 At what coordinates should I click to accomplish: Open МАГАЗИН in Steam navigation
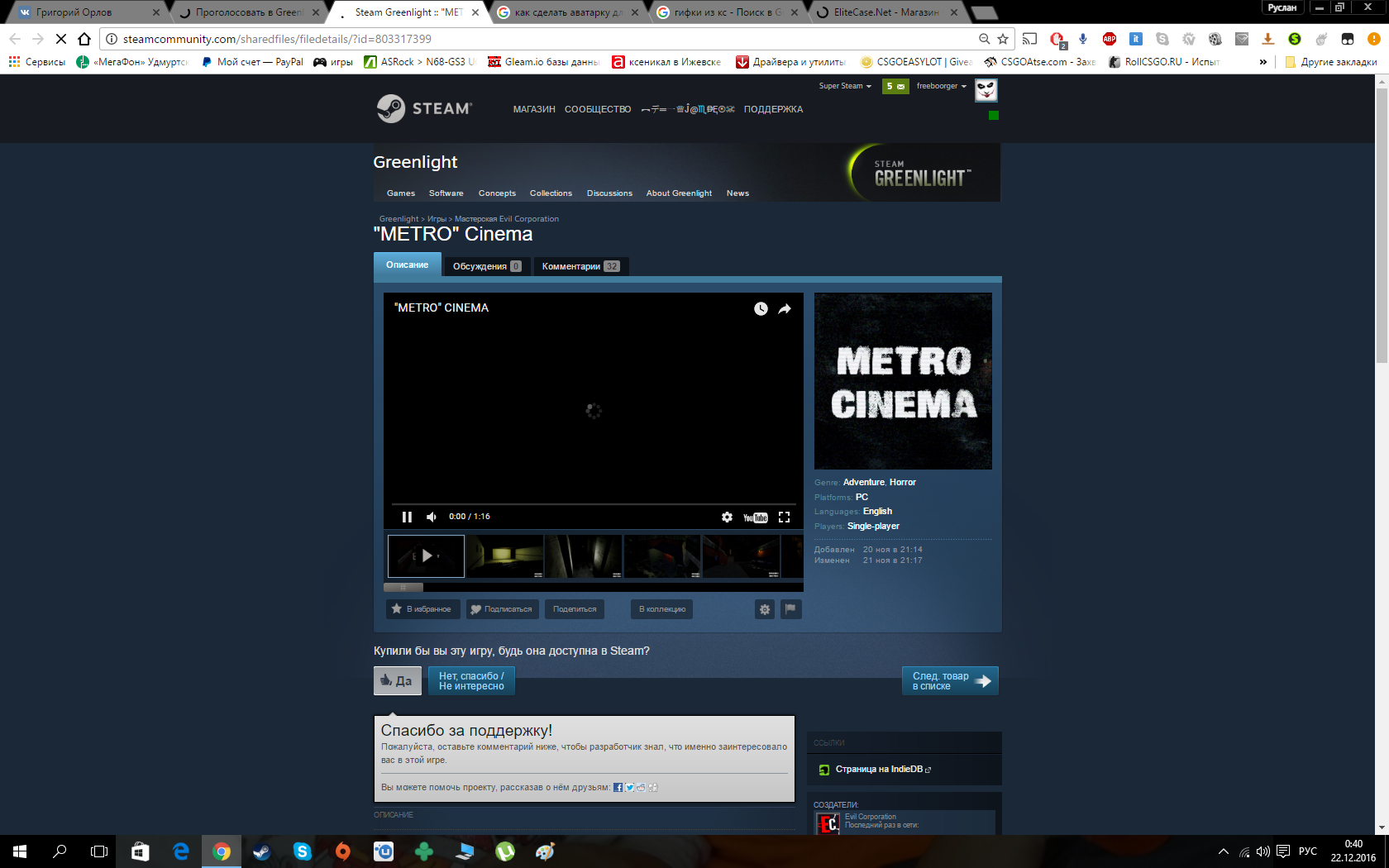534,109
